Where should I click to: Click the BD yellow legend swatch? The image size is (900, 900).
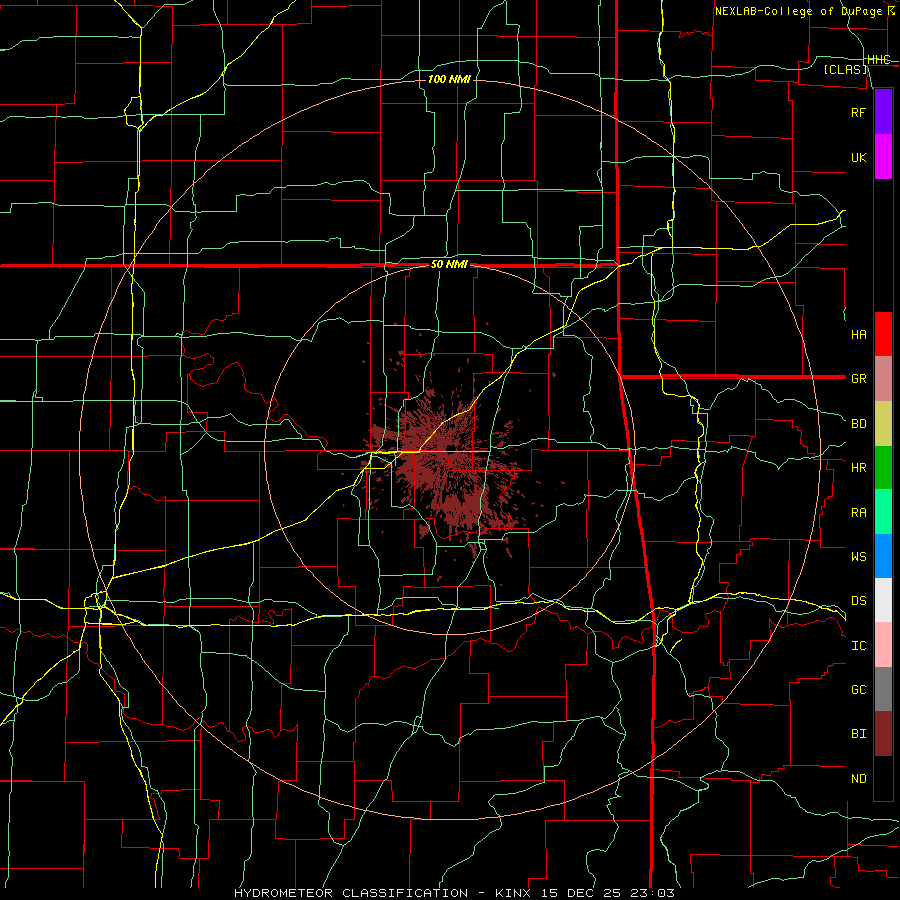tap(883, 424)
